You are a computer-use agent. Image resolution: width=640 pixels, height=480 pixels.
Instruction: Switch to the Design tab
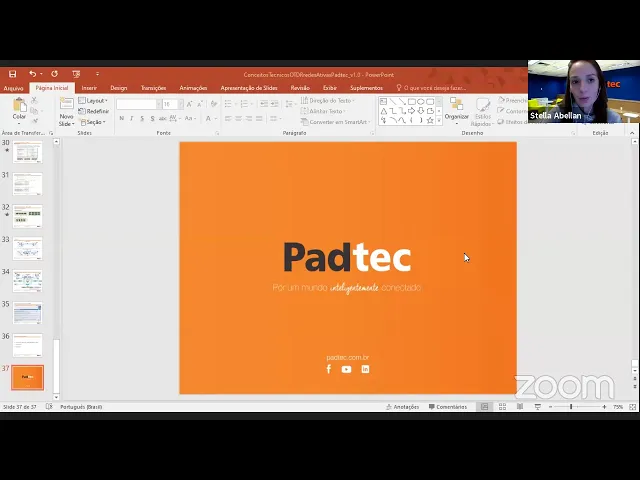[119, 88]
